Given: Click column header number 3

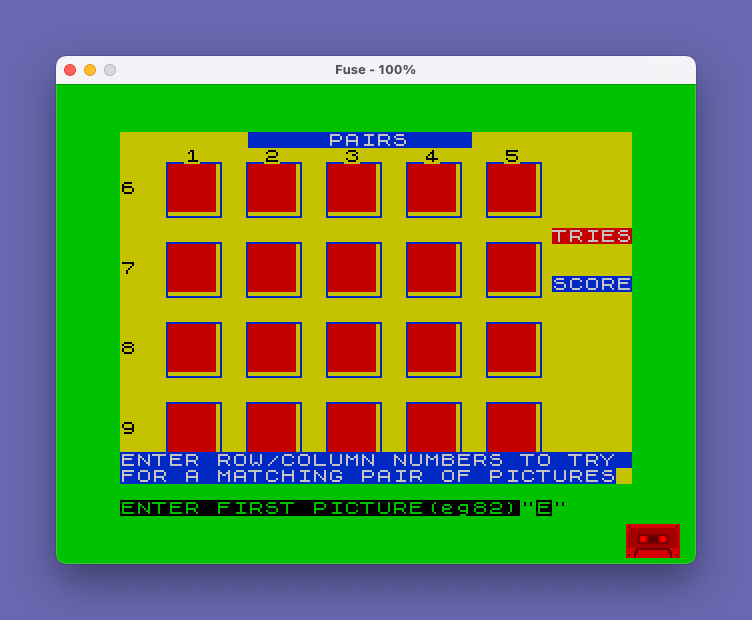Looking at the screenshot, I should (352, 156).
